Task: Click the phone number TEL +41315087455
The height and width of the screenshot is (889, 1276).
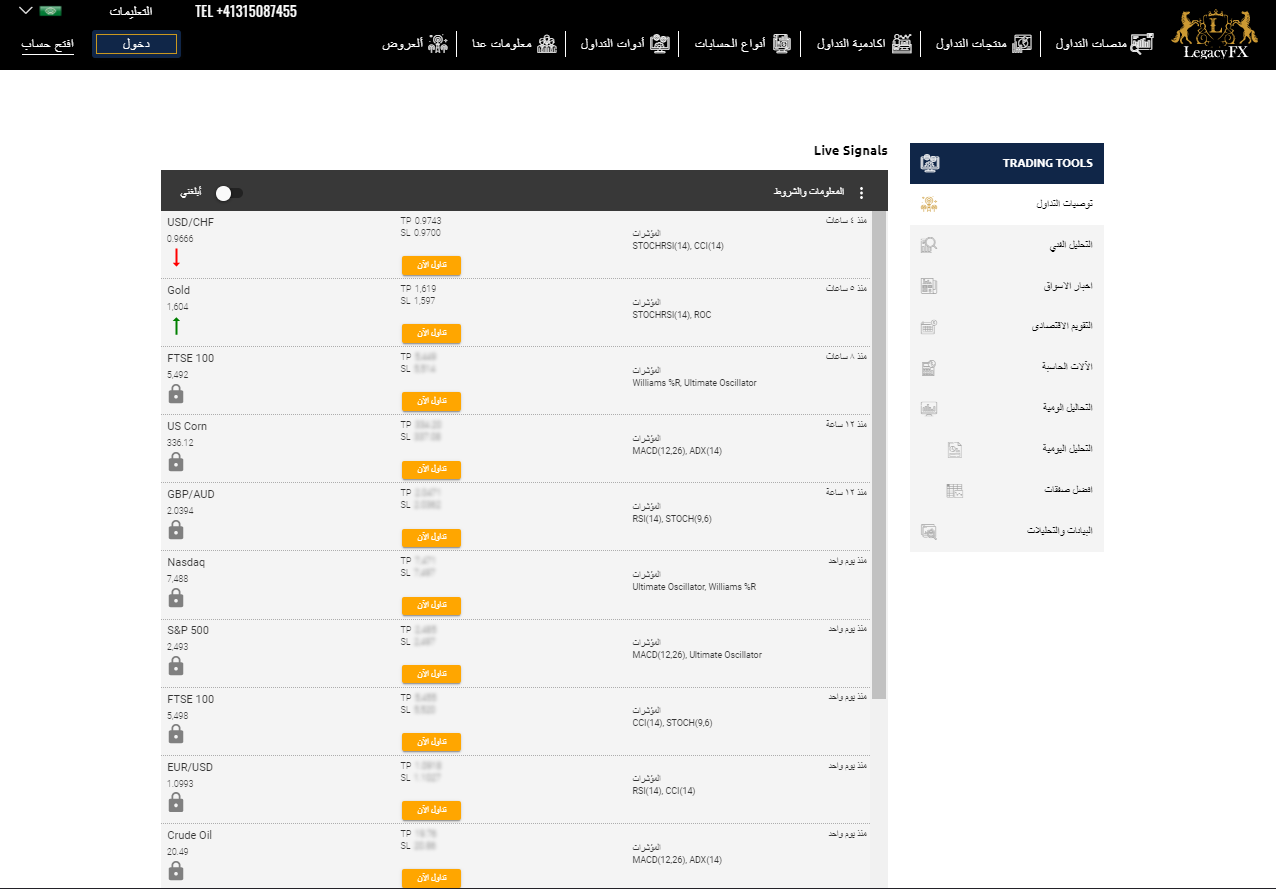Action: coord(246,12)
